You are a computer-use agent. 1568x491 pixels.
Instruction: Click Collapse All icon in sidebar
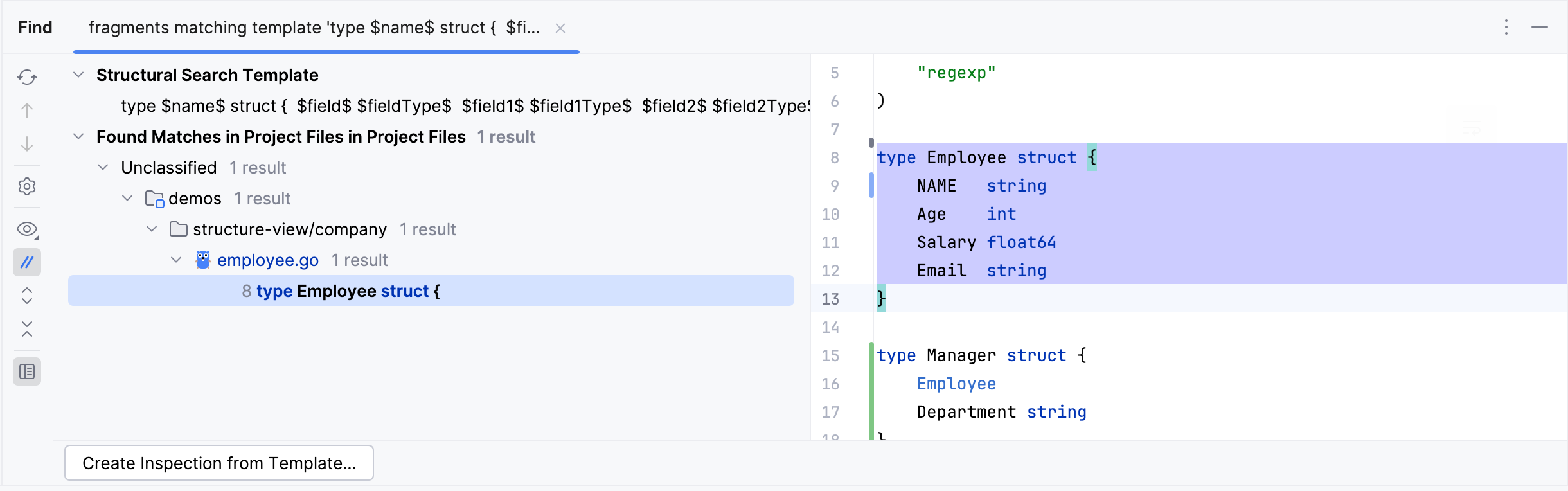pos(27,329)
